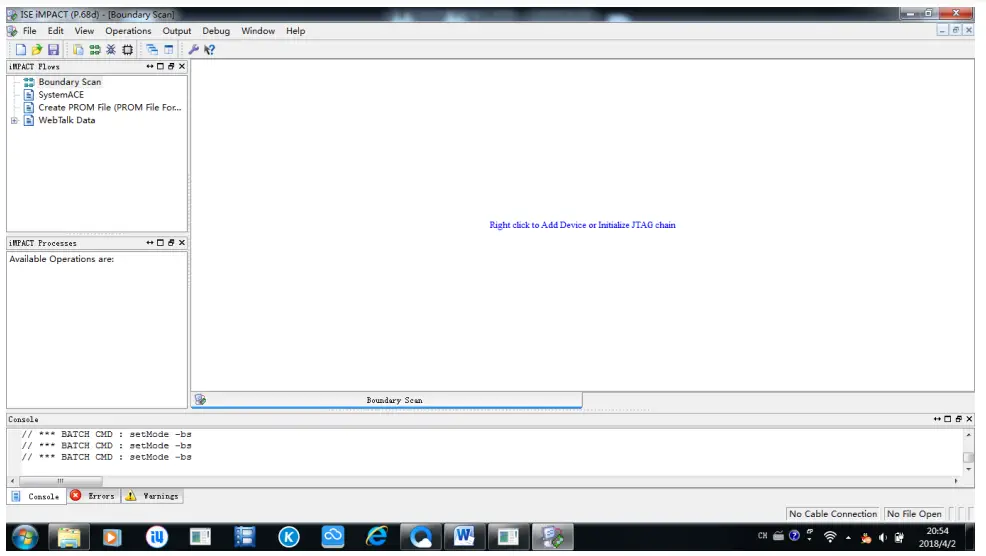Float the Console panel
The image size is (986, 556).
pyautogui.click(x=958, y=419)
